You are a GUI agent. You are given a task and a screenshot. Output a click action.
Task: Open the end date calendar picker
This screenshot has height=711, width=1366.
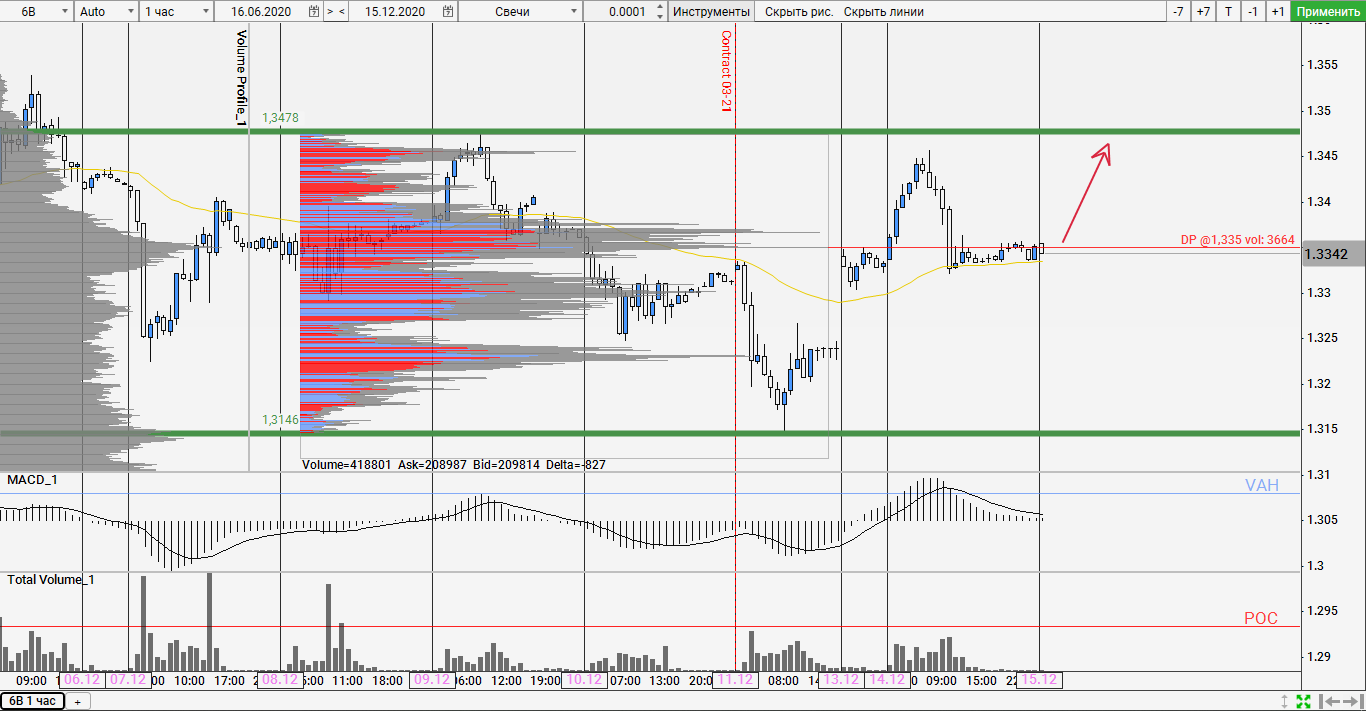click(448, 12)
